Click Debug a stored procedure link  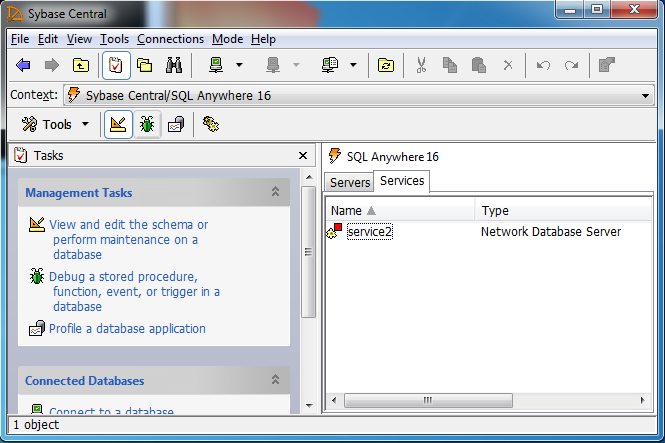134,292
